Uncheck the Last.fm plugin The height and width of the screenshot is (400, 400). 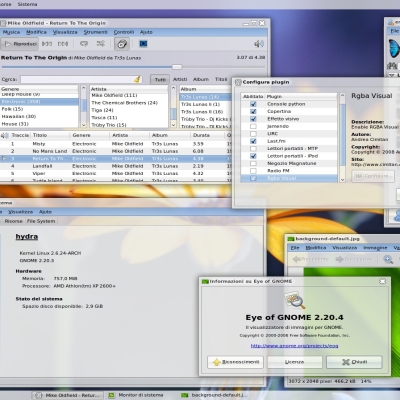click(x=253, y=141)
